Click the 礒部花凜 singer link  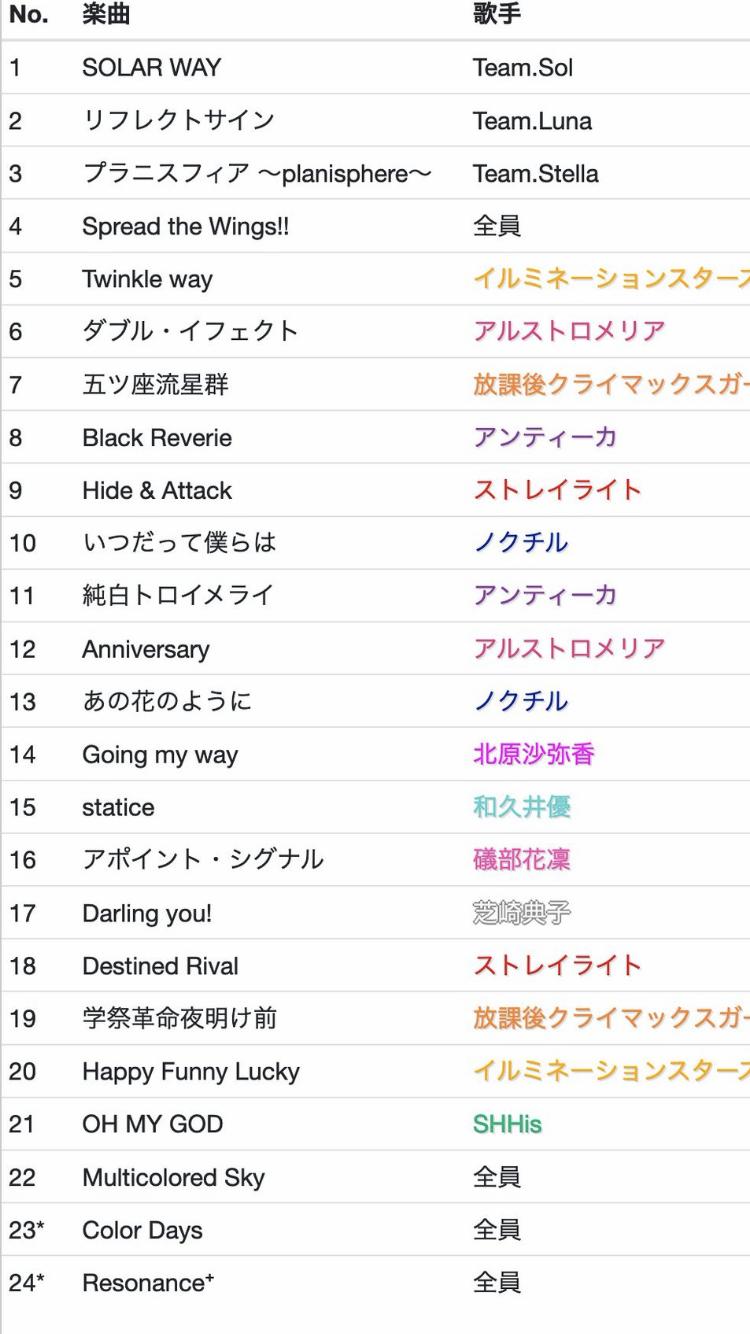(x=521, y=860)
